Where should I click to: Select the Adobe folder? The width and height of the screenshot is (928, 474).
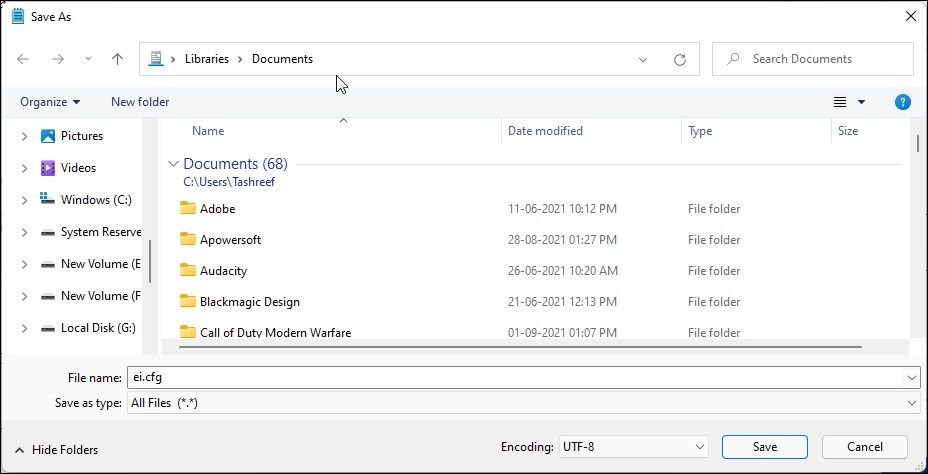(x=217, y=209)
